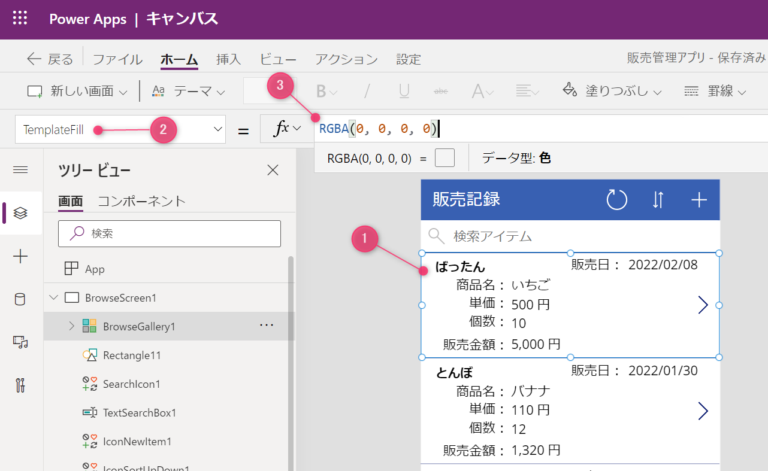Open the app launcher waffle icon
This screenshot has height=471, width=768.
20,19
